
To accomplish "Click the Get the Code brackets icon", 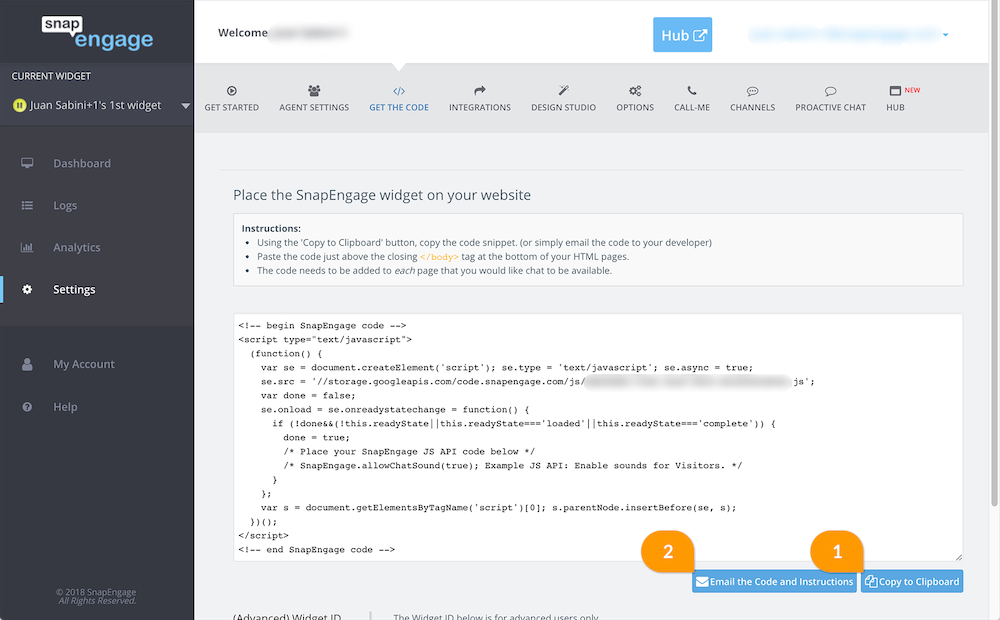I will 399,91.
